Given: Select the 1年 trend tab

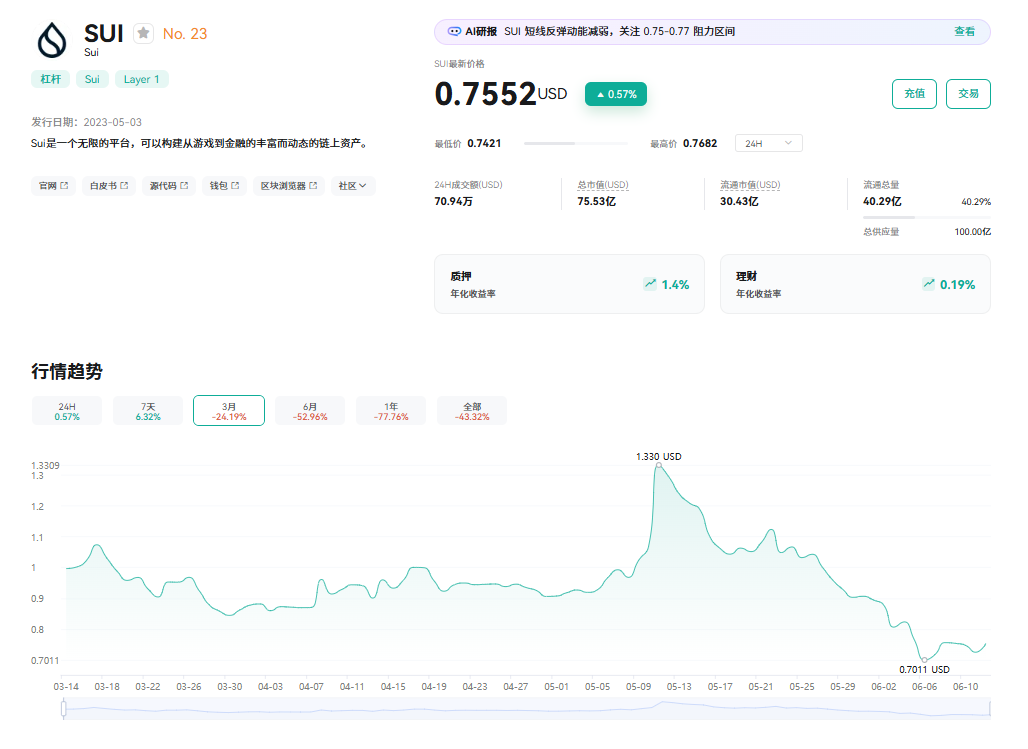Looking at the screenshot, I should tap(391, 411).
